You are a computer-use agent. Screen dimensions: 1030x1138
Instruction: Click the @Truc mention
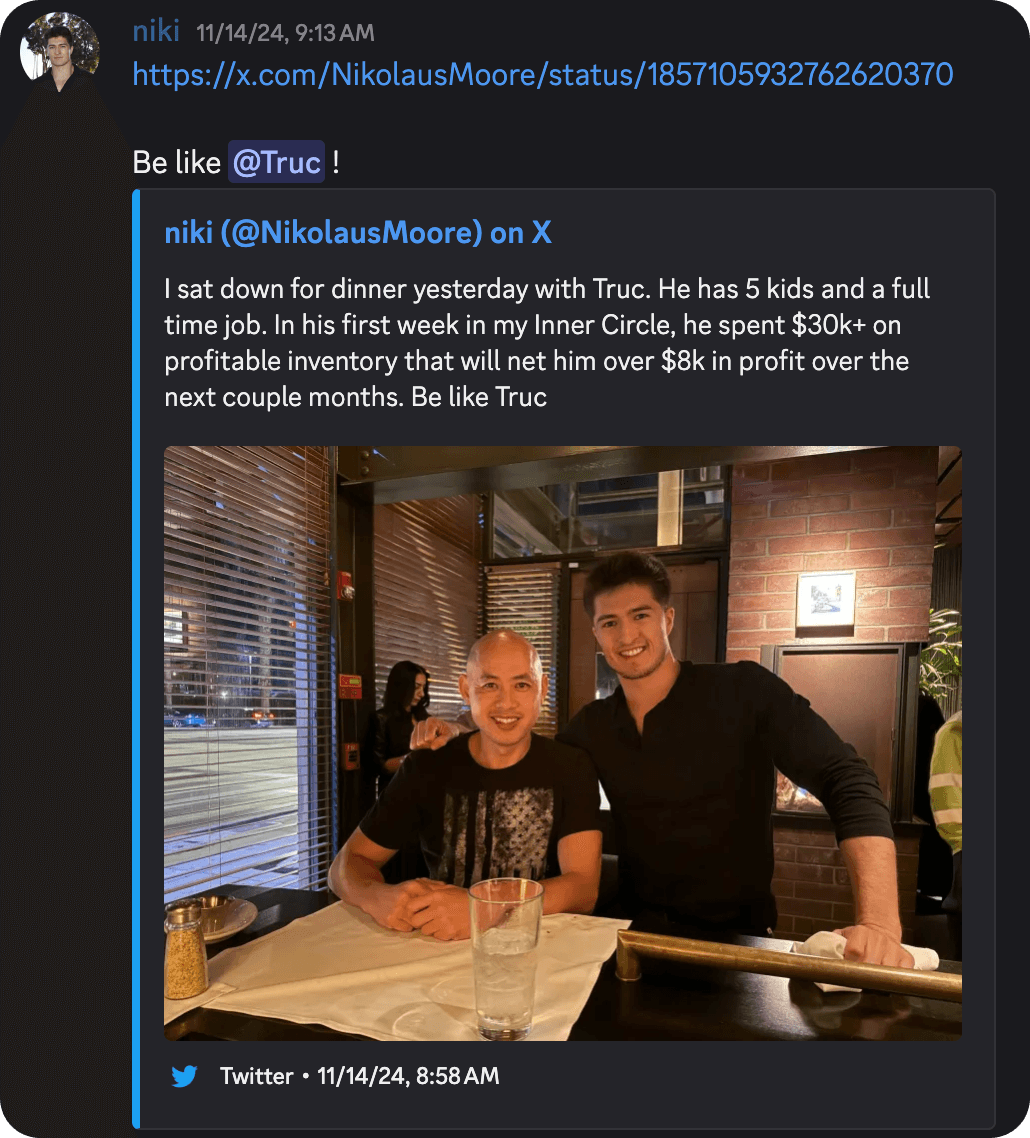[x=277, y=162]
